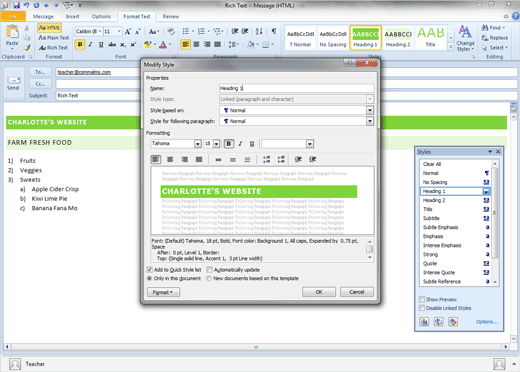Viewport: 520px width, 372px height.
Task: Open ribbon Calibri font name dropdown
Action: (100, 31)
